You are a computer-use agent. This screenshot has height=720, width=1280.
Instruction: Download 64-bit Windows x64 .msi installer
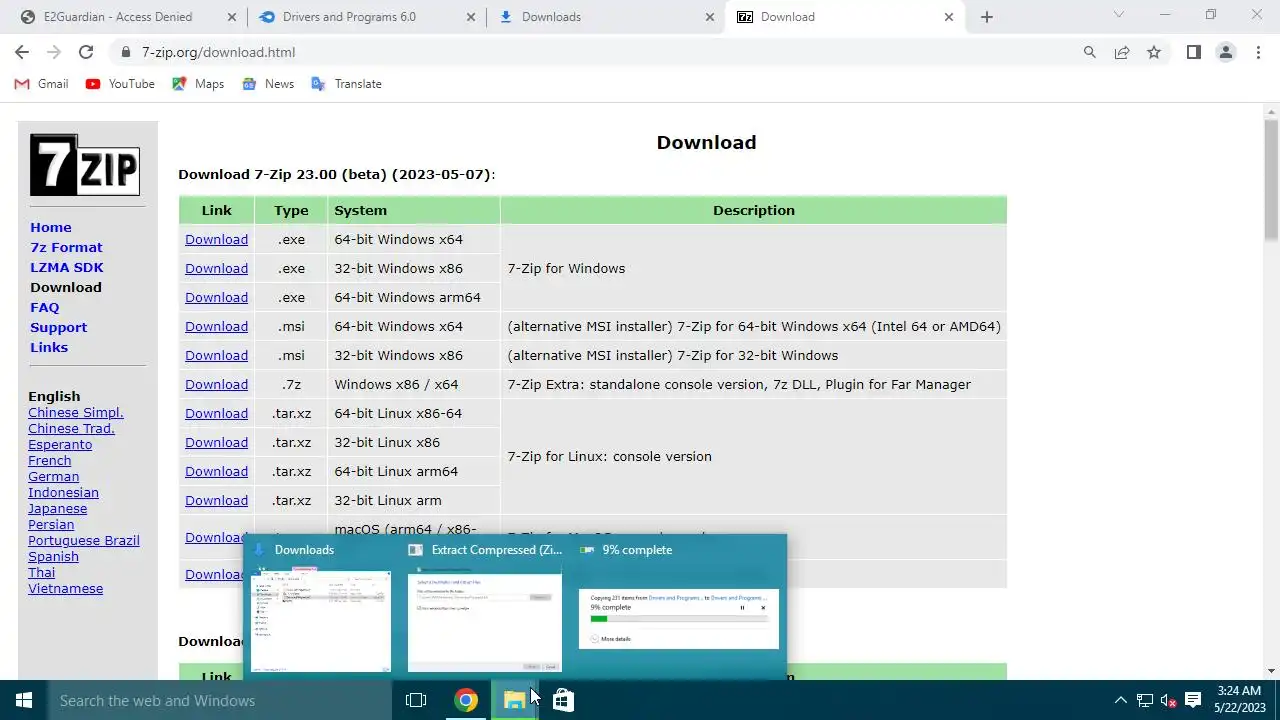(216, 327)
